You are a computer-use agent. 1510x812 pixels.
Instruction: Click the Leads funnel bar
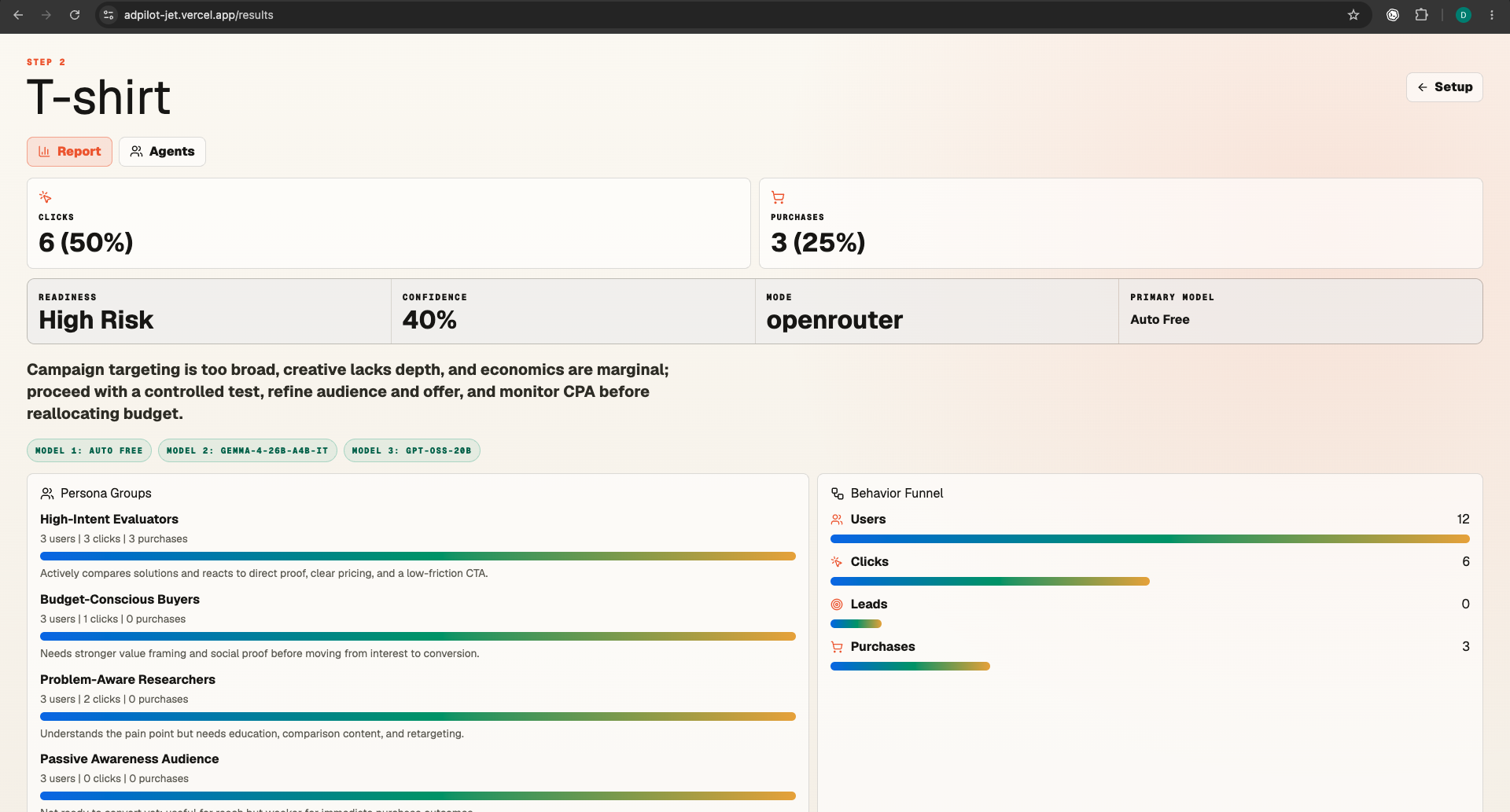coord(856,624)
